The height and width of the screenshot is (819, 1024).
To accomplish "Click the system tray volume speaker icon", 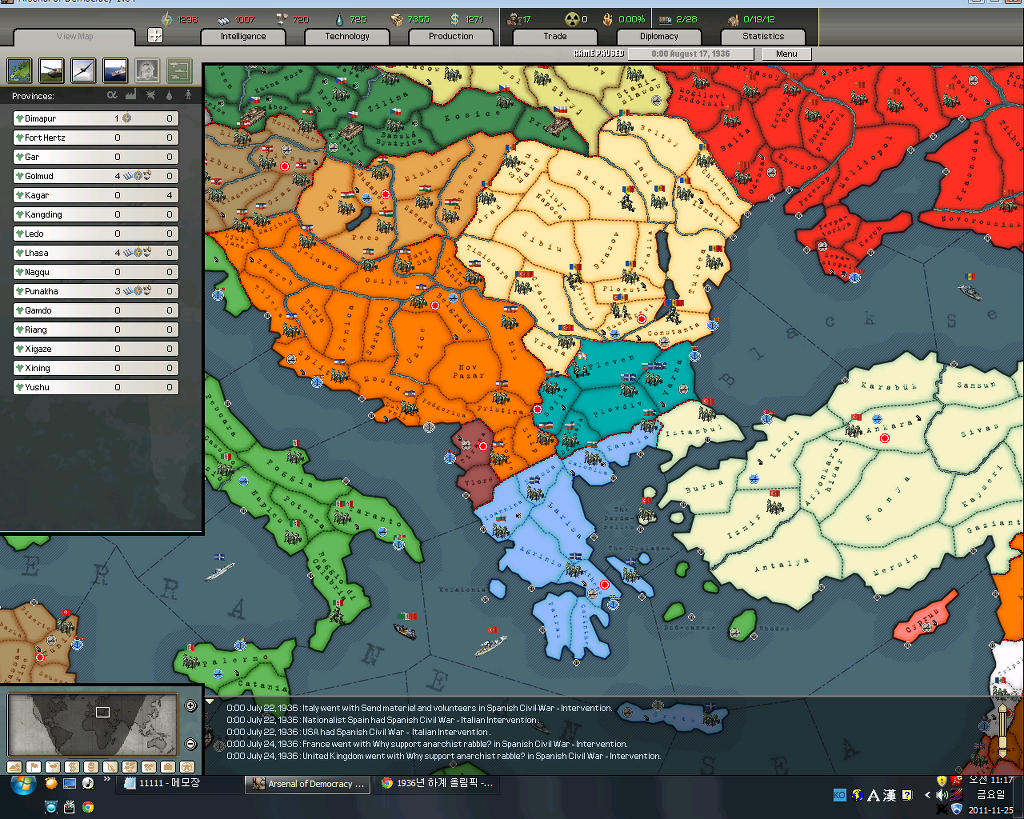I will (x=941, y=795).
